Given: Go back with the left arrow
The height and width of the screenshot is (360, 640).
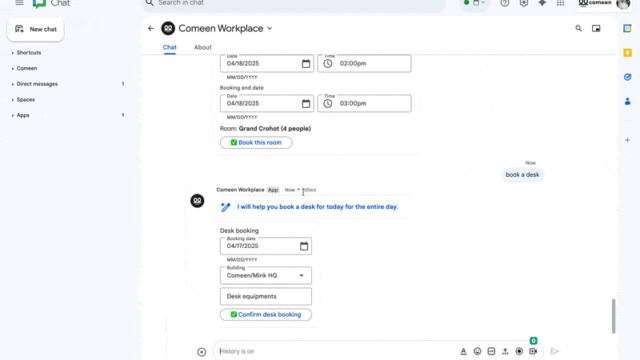Looking at the screenshot, I should pyautogui.click(x=151, y=29).
